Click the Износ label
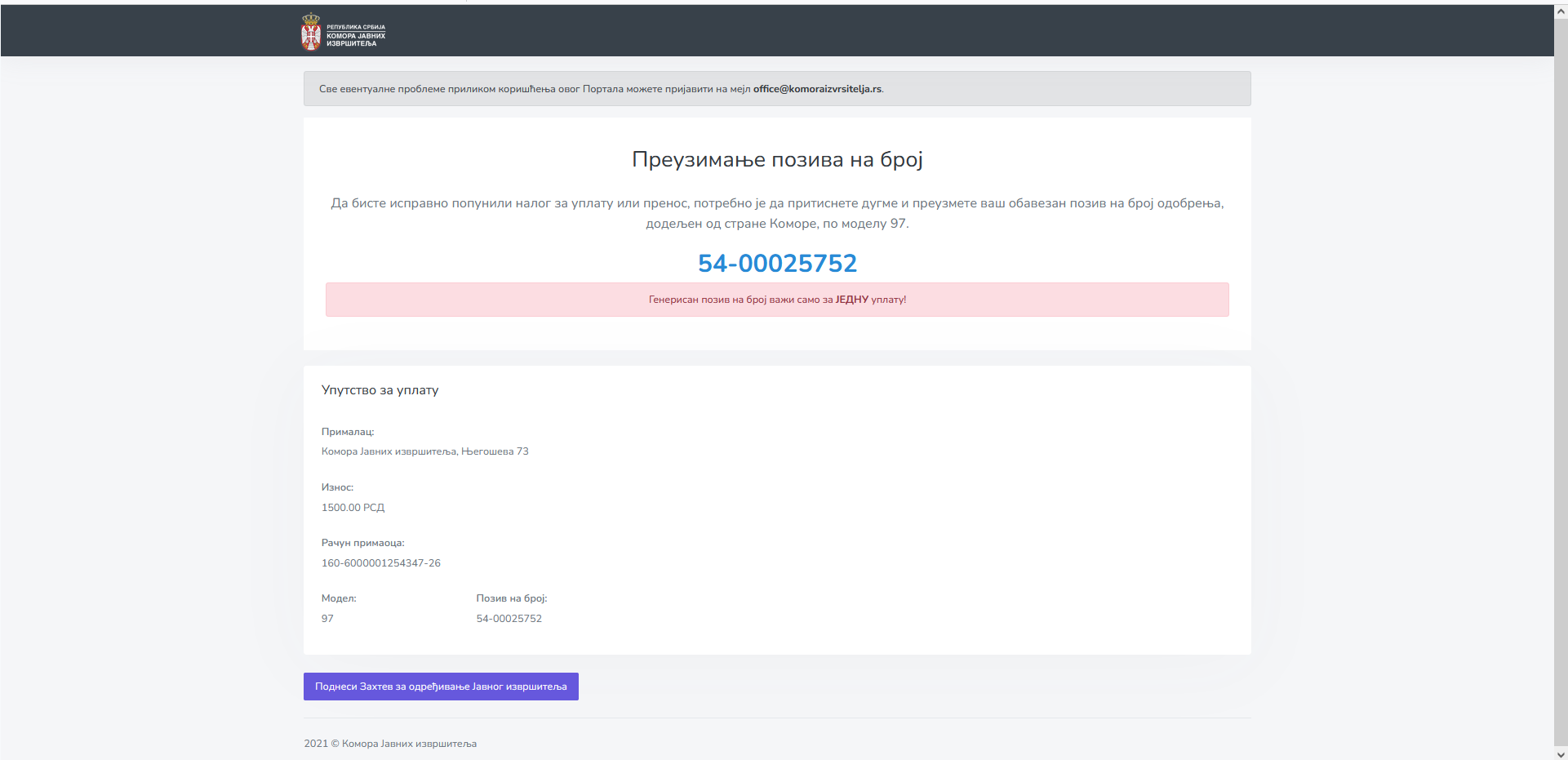 (337, 487)
